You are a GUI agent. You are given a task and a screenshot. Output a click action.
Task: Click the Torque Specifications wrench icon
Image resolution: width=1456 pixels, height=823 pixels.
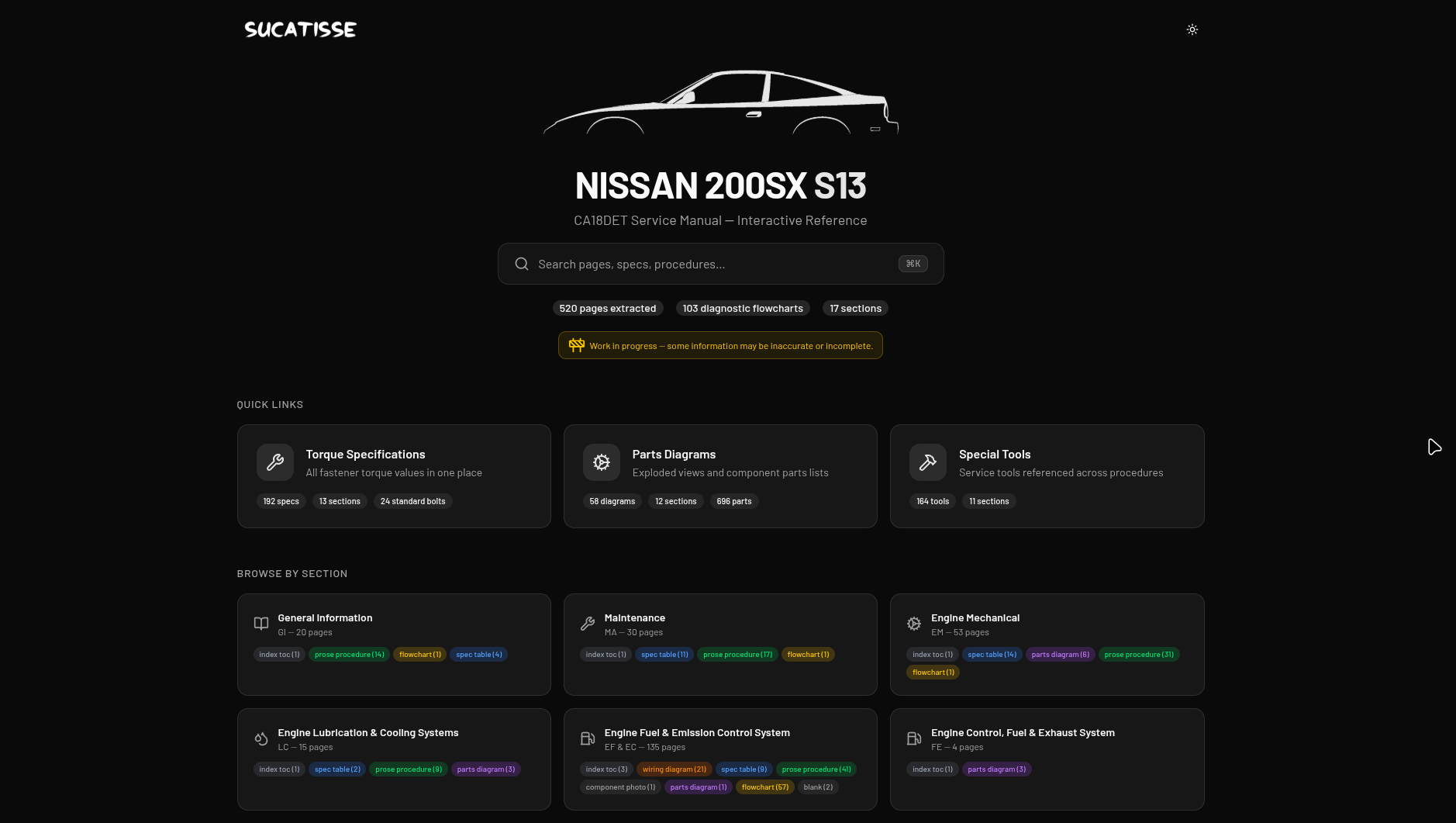(275, 462)
